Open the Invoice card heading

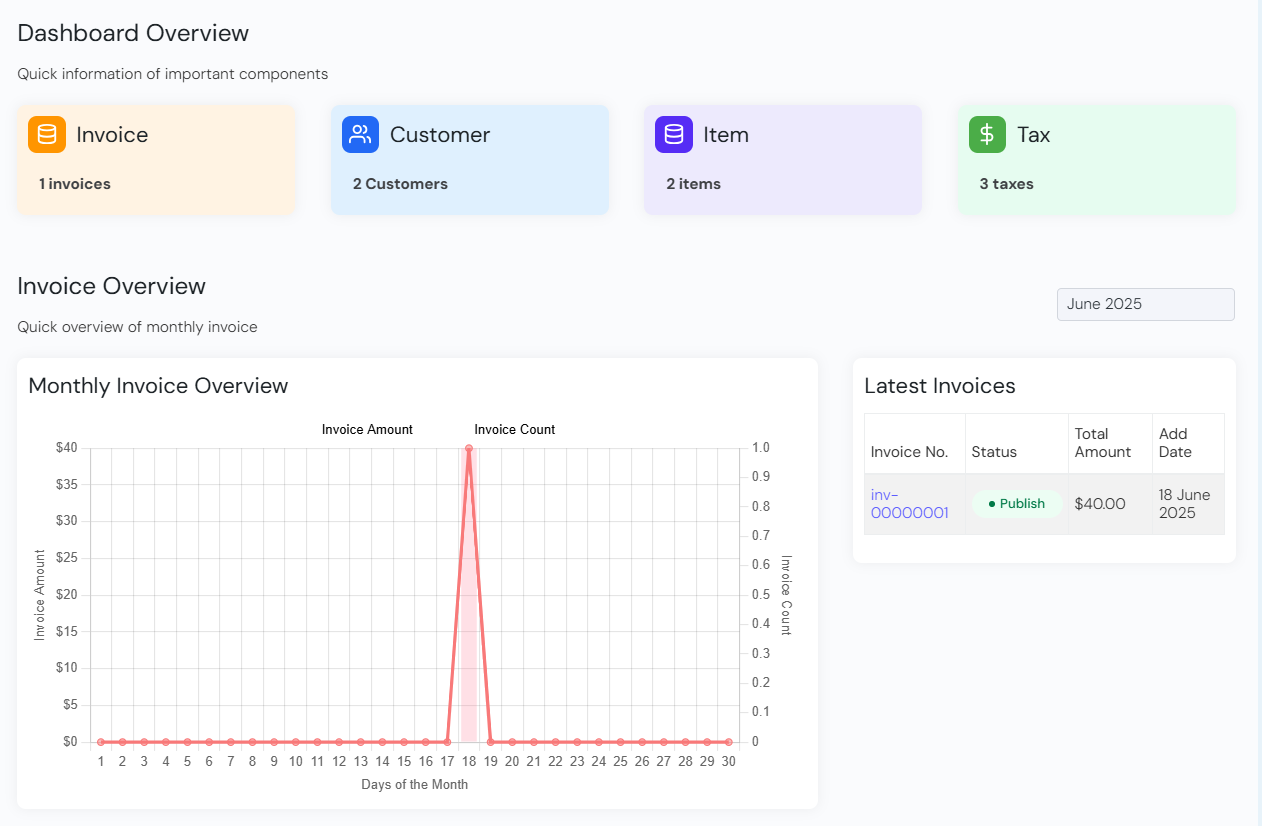[x=112, y=135]
